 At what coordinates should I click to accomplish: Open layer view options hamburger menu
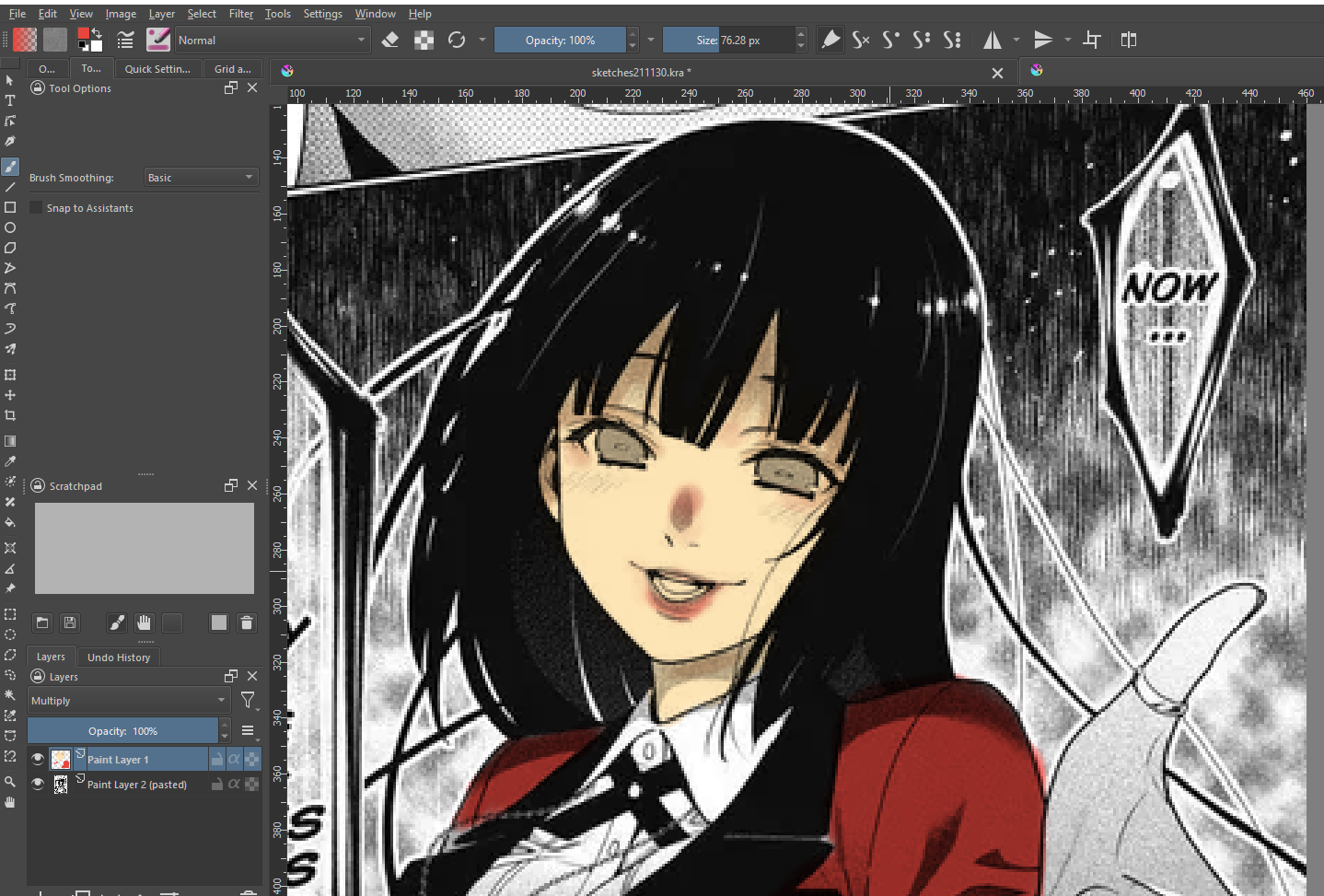(x=248, y=731)
